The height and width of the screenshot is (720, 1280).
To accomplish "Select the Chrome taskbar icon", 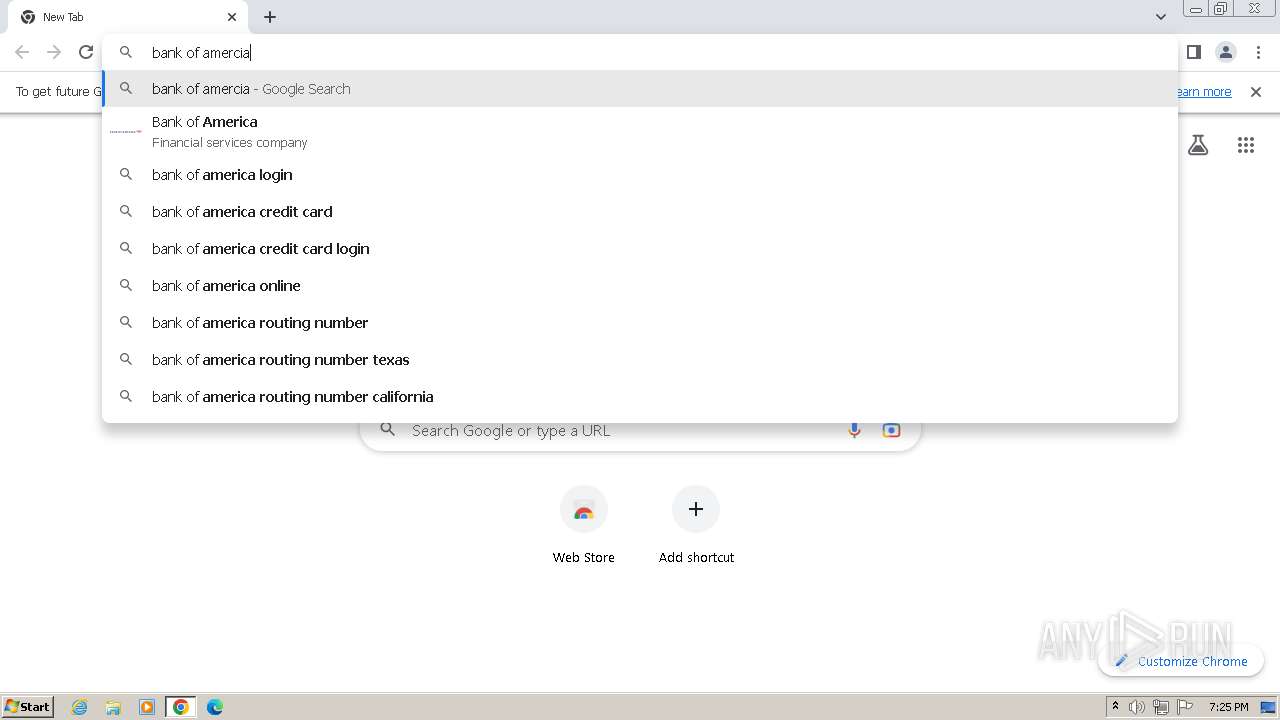I will coord(181,707).
